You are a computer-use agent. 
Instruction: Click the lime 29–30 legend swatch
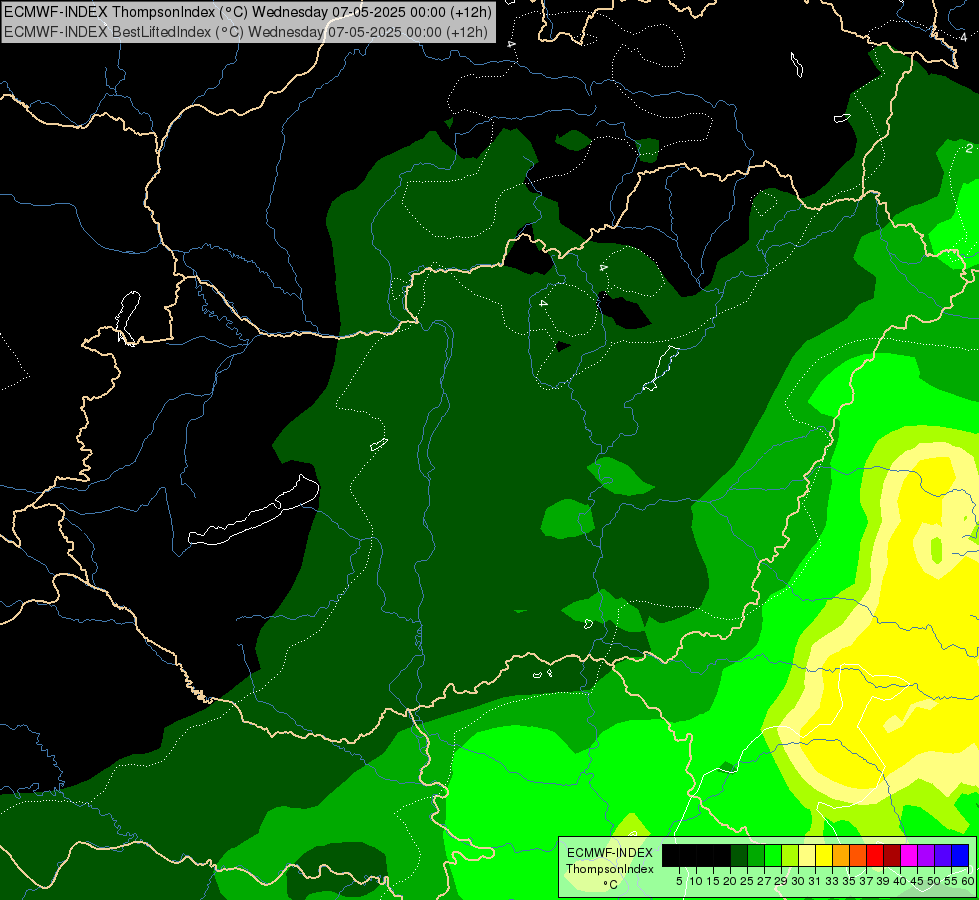[x=790, y=855]
